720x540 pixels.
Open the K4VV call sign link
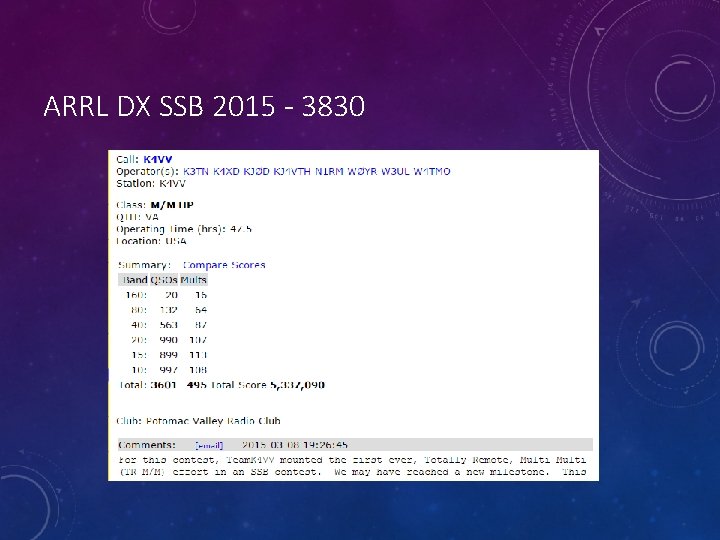(158, 159)
